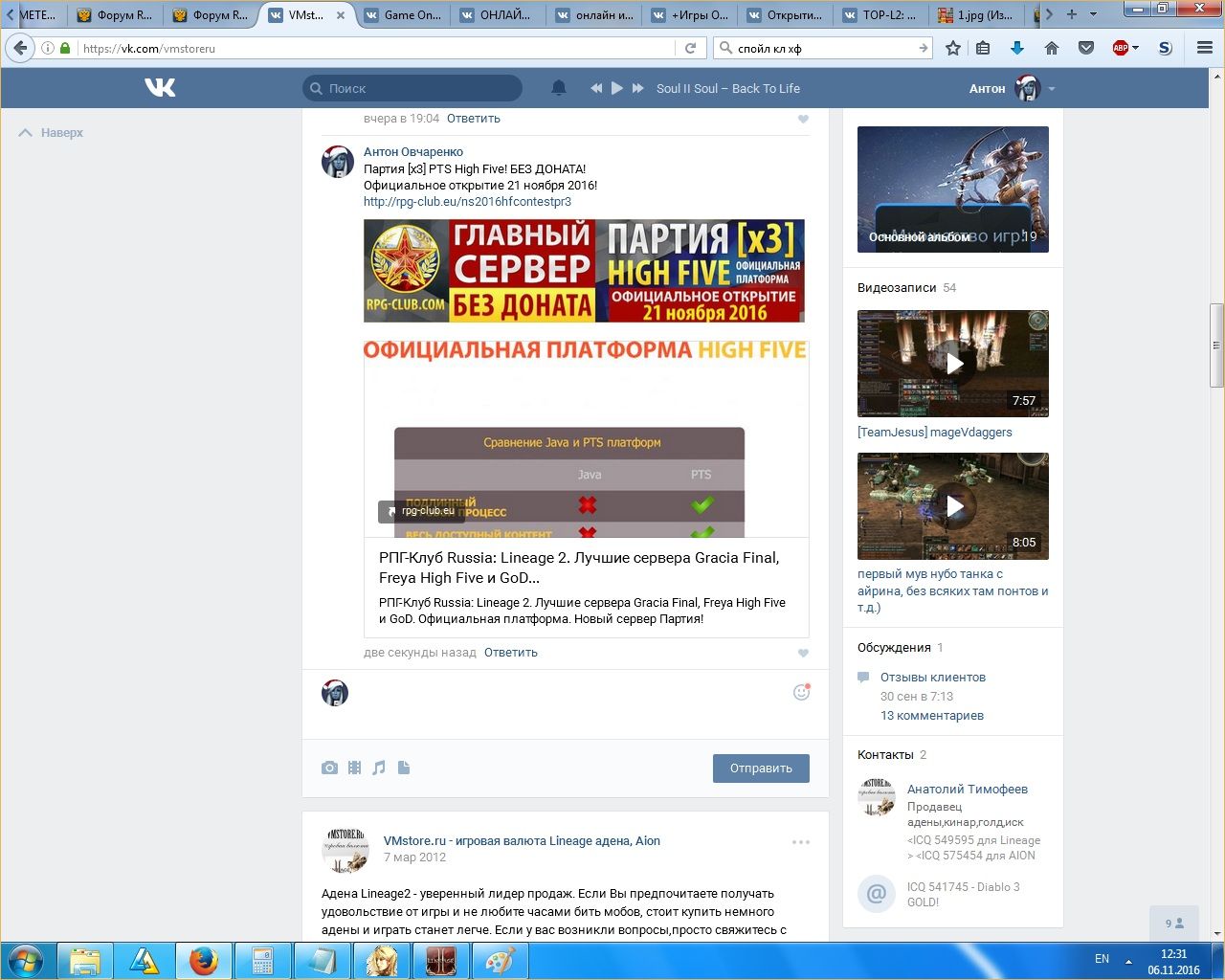Switch to the Game On... browser tab

tap(402, 15)
